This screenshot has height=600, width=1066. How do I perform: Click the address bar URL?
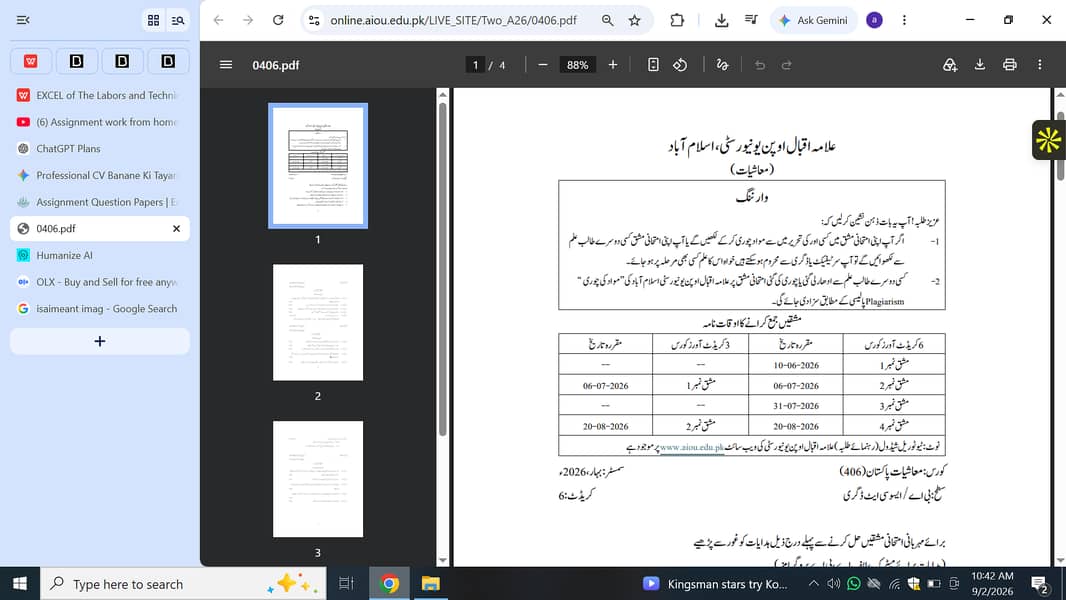pyautogui.click(x=453, y=20)
